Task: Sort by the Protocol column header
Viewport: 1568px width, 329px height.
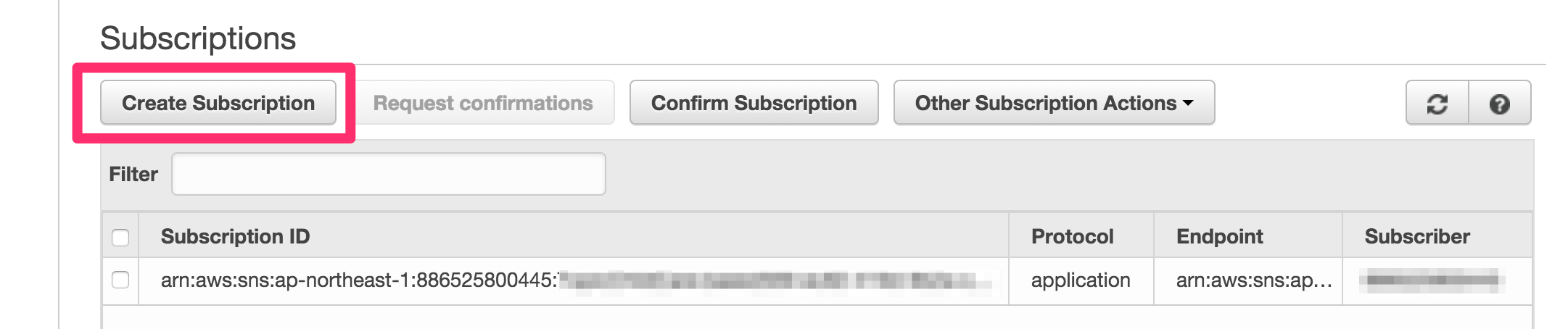Action: [1072, 236]
